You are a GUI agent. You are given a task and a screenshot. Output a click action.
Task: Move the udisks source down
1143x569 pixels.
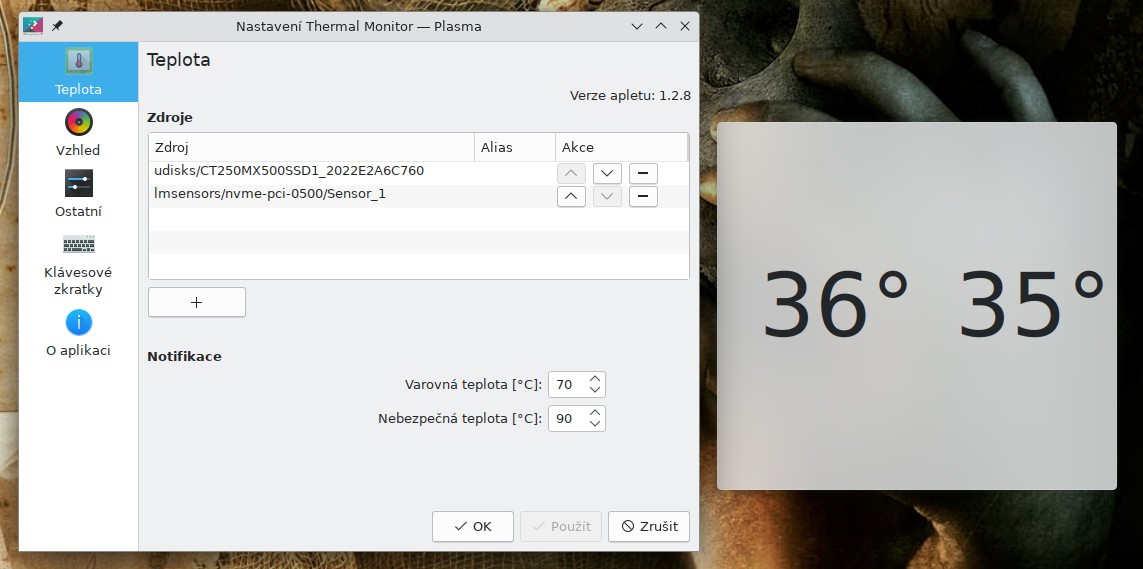(x=607, y=173)
